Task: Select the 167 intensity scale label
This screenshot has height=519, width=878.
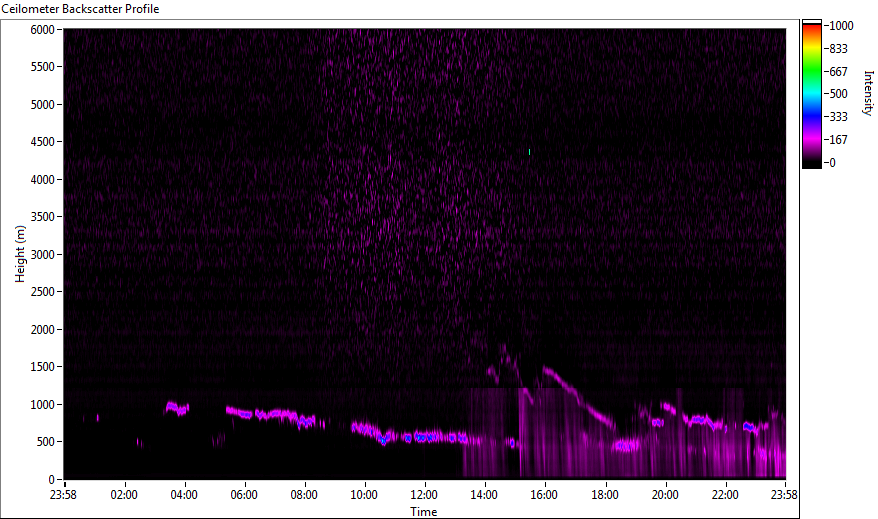Action: point(838,140)
